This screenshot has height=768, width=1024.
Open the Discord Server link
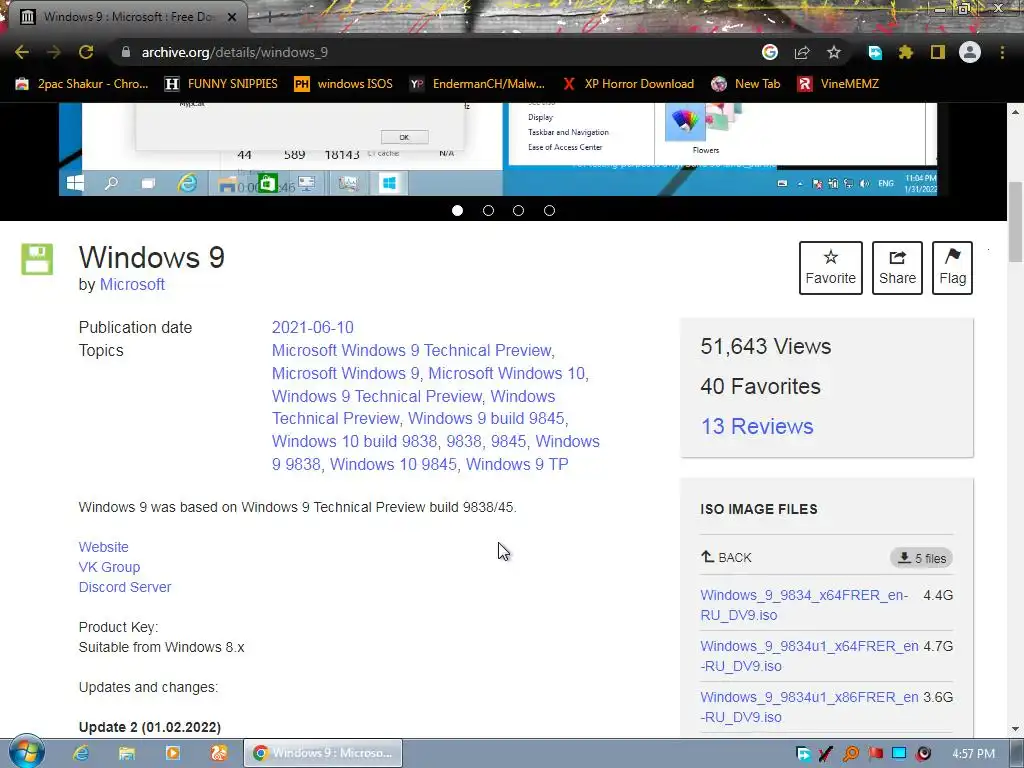pyautogui.click(x=125, y=587)
